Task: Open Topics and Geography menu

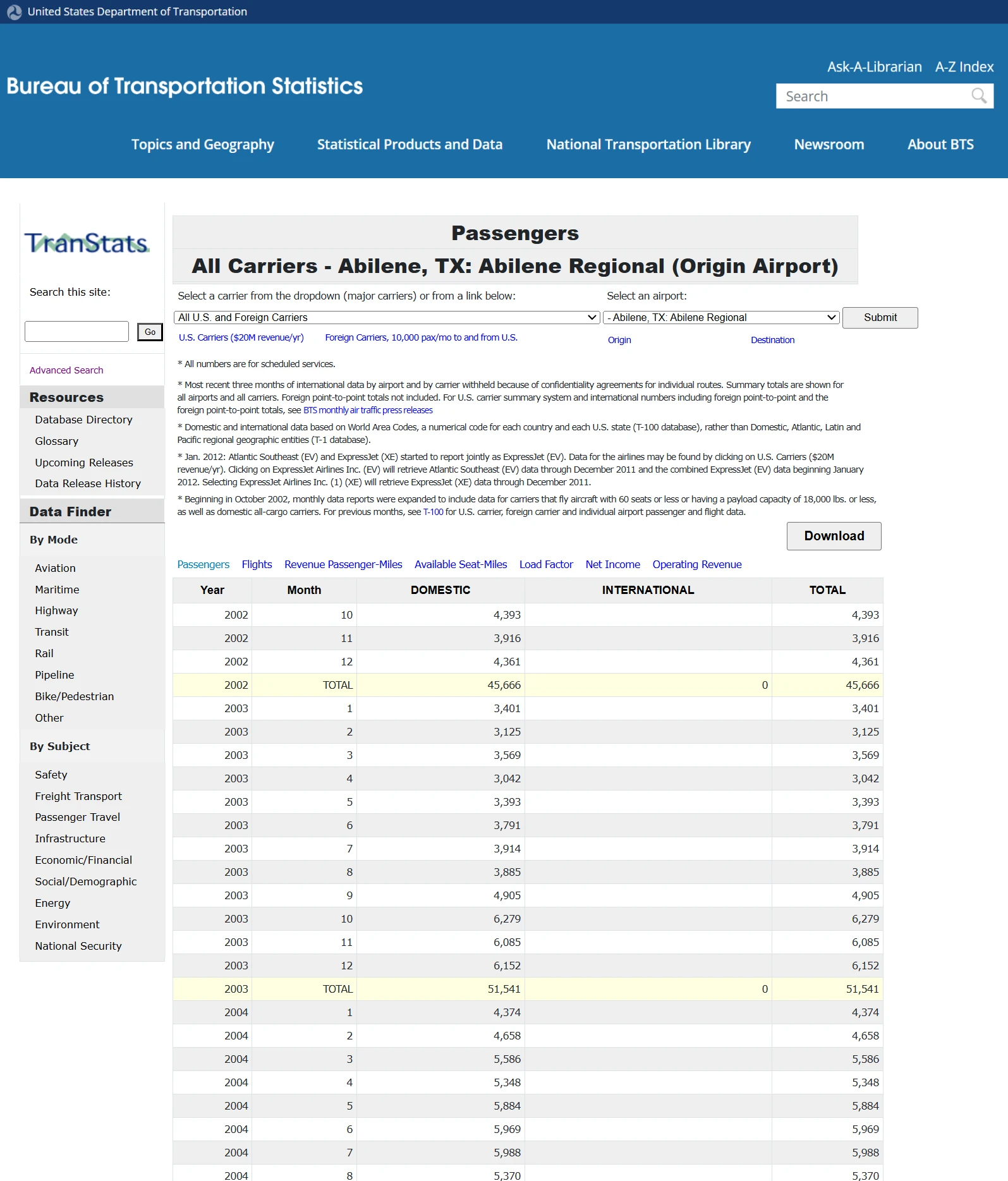Action: pos(203,145)
